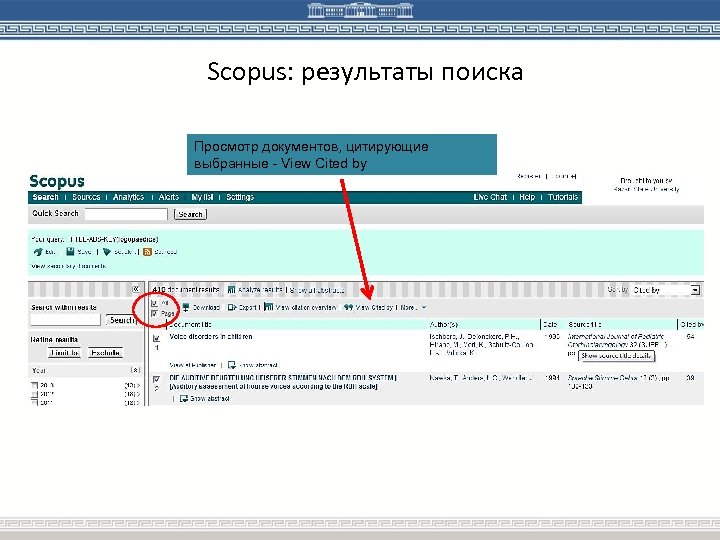Click the Search within results input field
Screen dimensions: 720x540
click(65, 320)
